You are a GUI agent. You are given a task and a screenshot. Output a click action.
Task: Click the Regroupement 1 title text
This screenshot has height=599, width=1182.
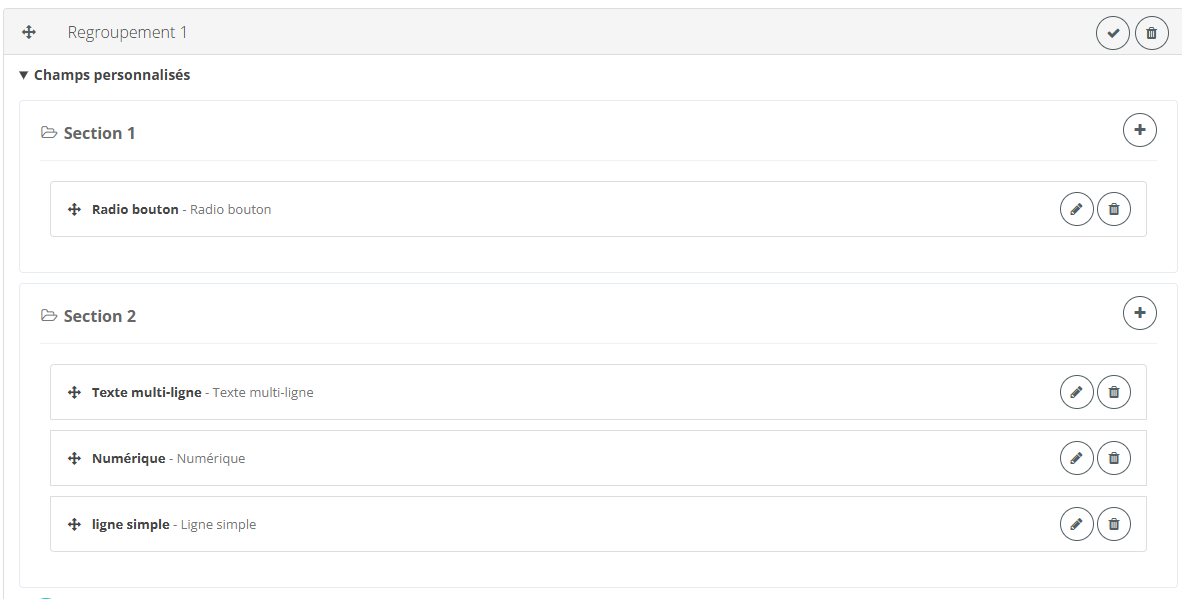point(127,32)
